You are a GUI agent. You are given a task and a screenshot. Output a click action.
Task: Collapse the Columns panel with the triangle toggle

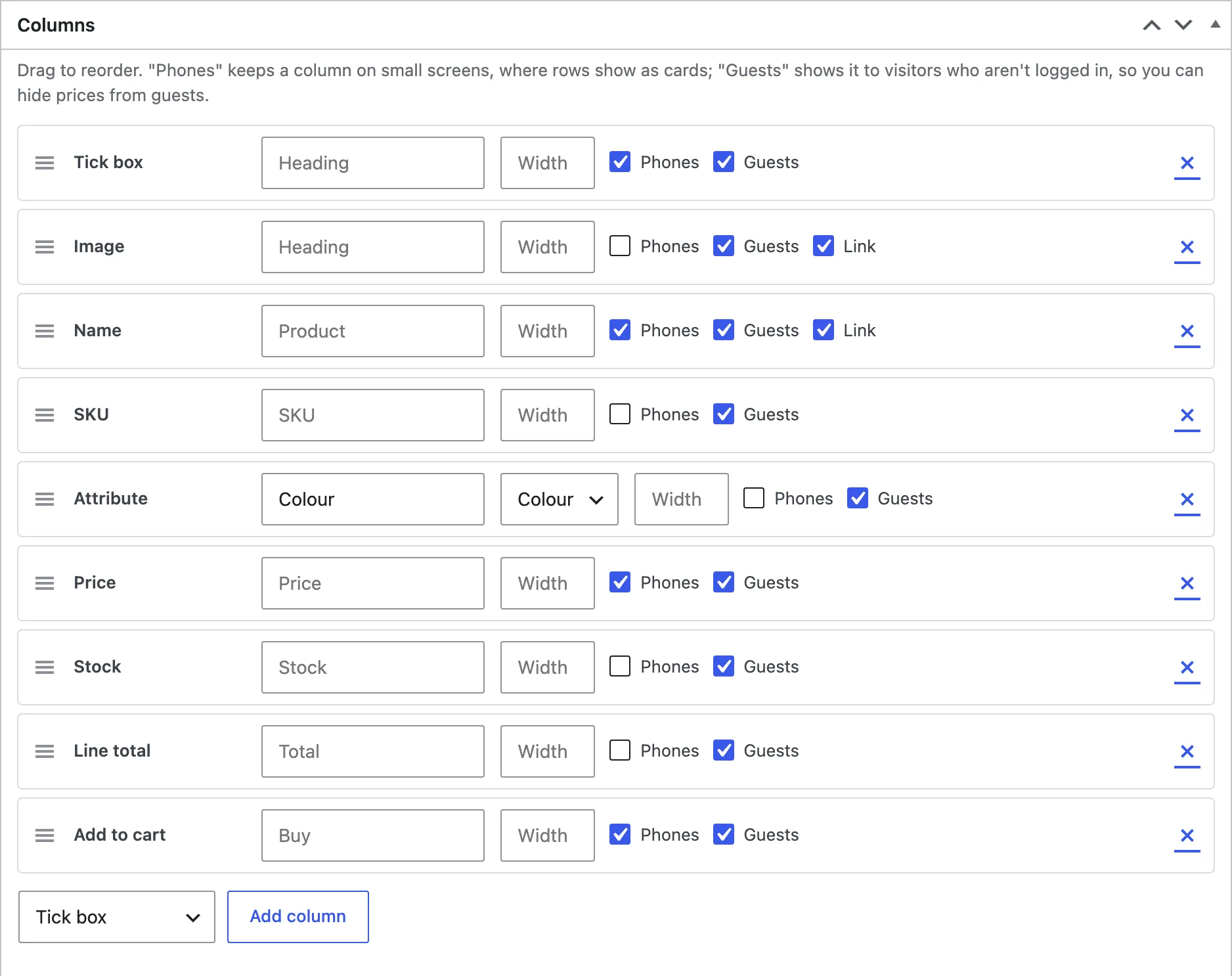tap(1216, 24)
